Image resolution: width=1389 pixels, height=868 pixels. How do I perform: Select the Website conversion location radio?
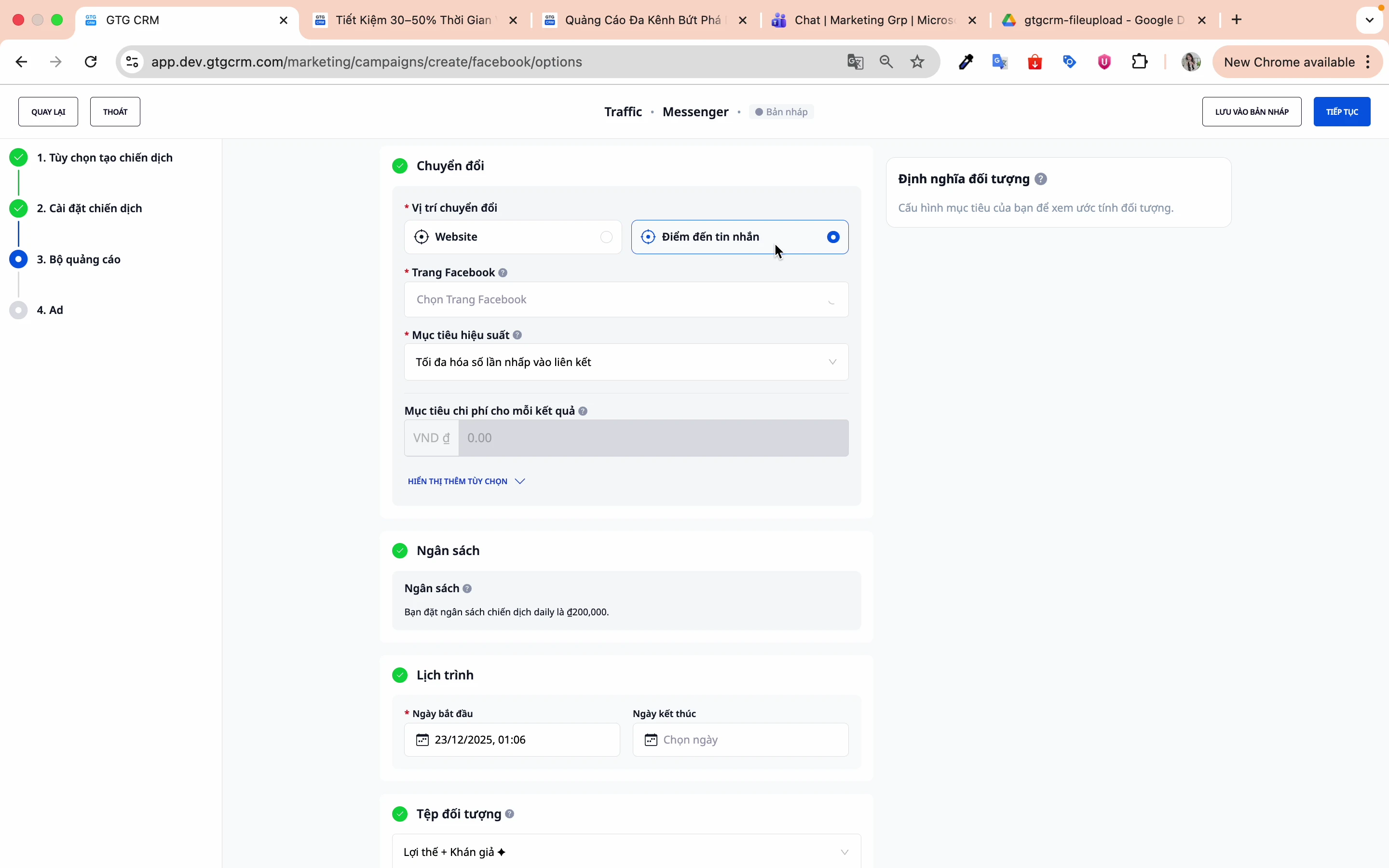pyautogui.click(x=606, y=237)
